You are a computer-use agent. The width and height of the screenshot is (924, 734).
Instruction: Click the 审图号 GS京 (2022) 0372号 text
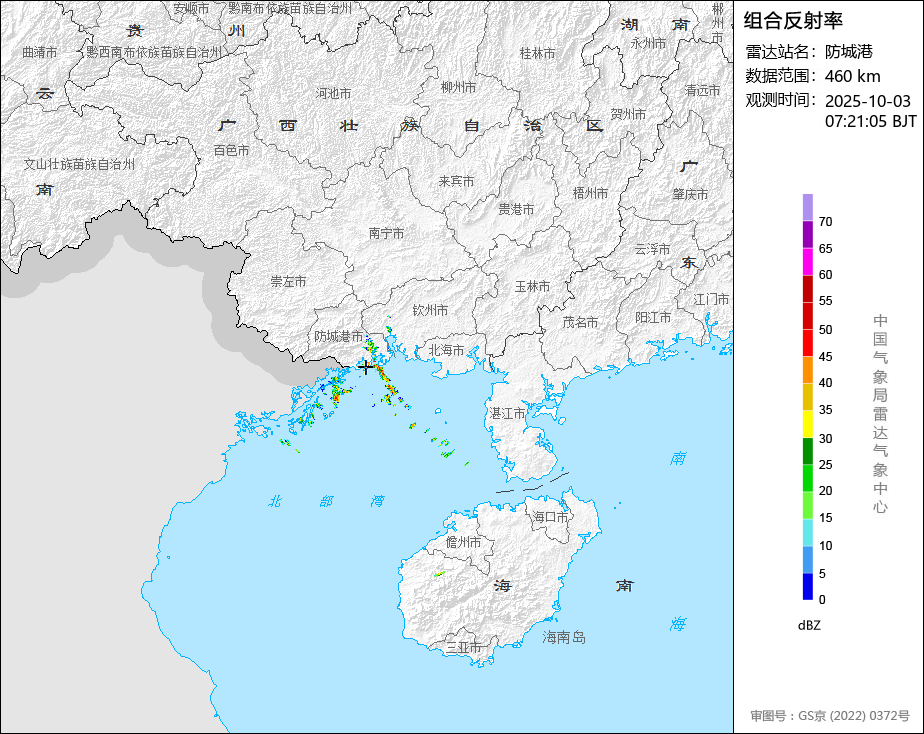point(830,716)
